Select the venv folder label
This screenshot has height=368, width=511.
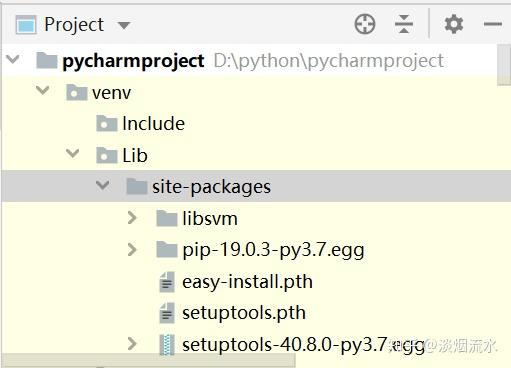tap(112, 93)
